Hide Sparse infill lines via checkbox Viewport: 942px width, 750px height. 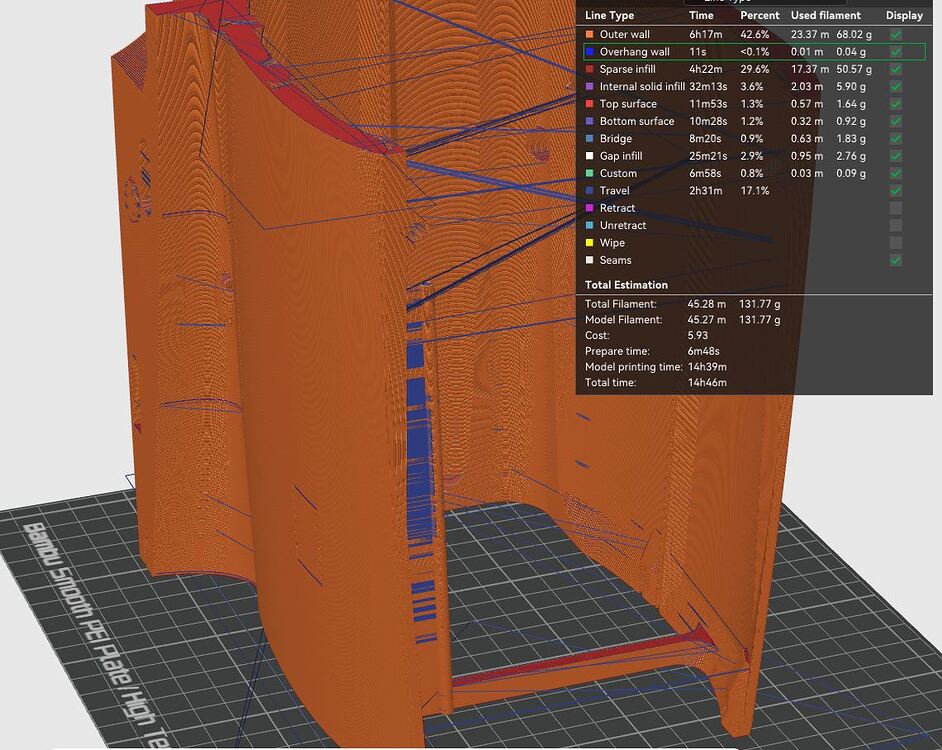[x=895, y=70]
